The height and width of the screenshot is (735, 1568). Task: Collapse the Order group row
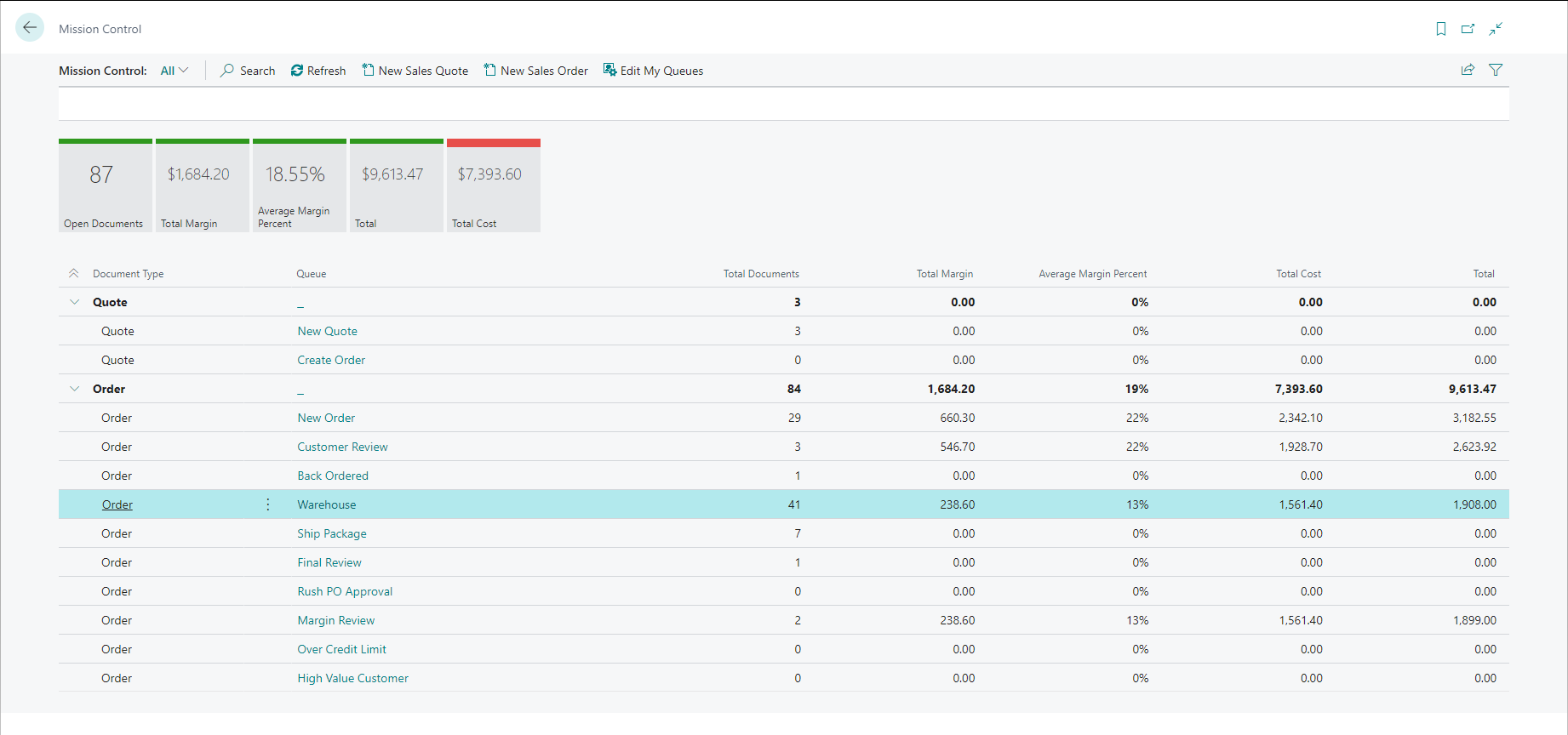click(x=75, y=389)
